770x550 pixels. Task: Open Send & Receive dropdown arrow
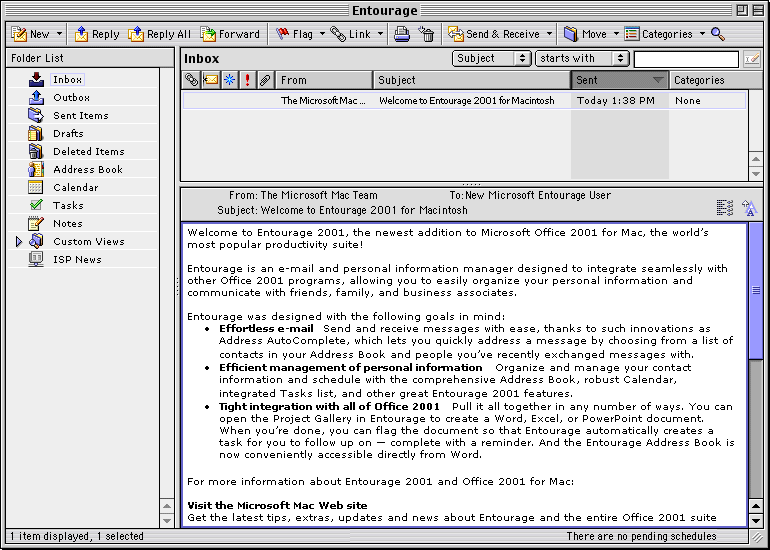click(549, 34)
